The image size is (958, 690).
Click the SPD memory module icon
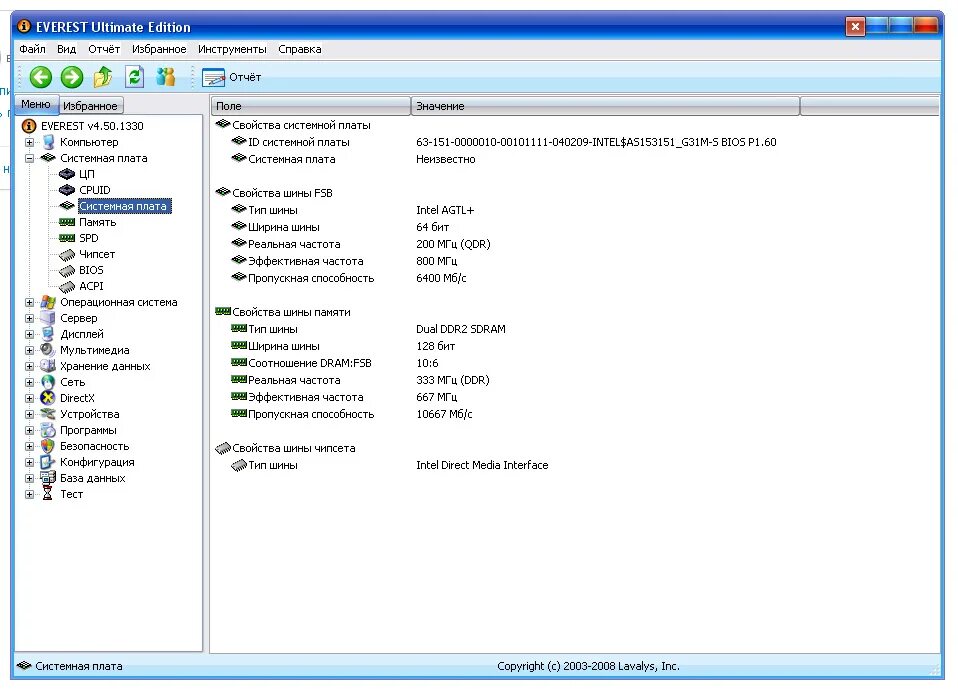pyautogui.click(x=67, y=238)
